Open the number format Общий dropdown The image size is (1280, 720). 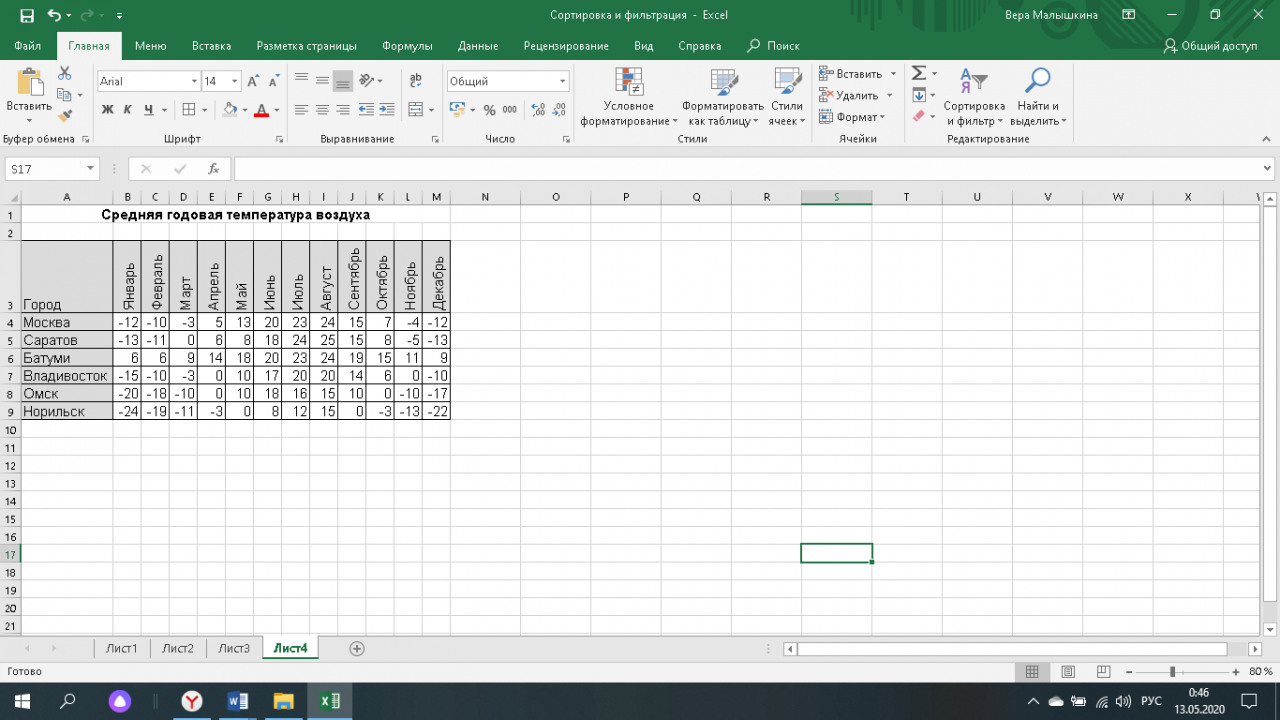tap(563, 81)
